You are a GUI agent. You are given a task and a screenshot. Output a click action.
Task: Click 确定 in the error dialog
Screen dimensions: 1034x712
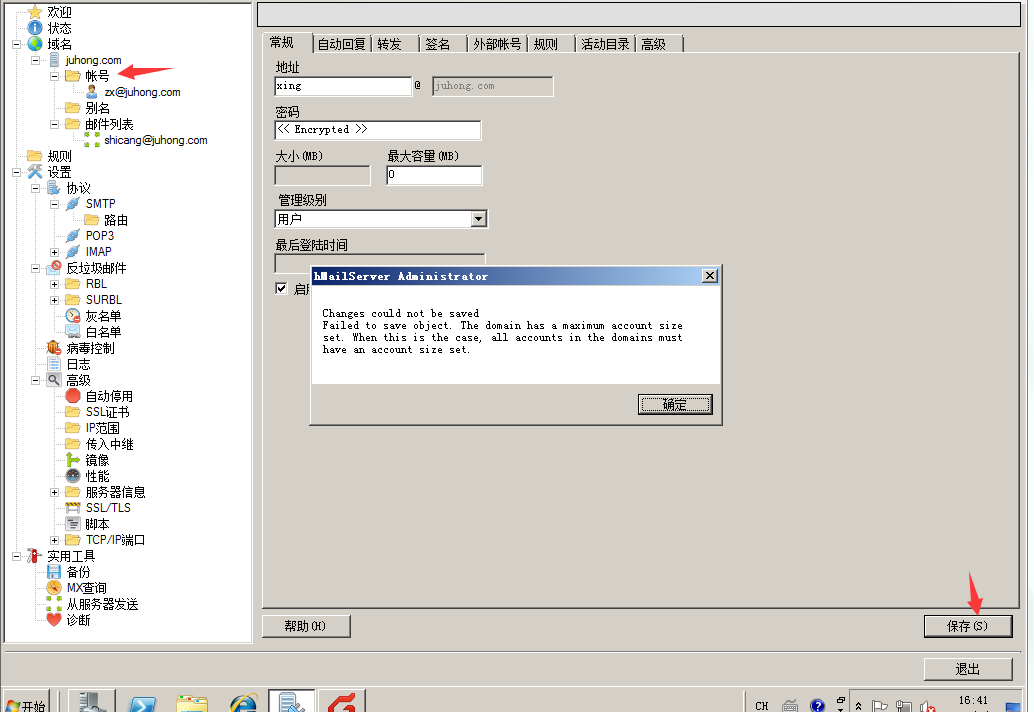pos(675,404)
